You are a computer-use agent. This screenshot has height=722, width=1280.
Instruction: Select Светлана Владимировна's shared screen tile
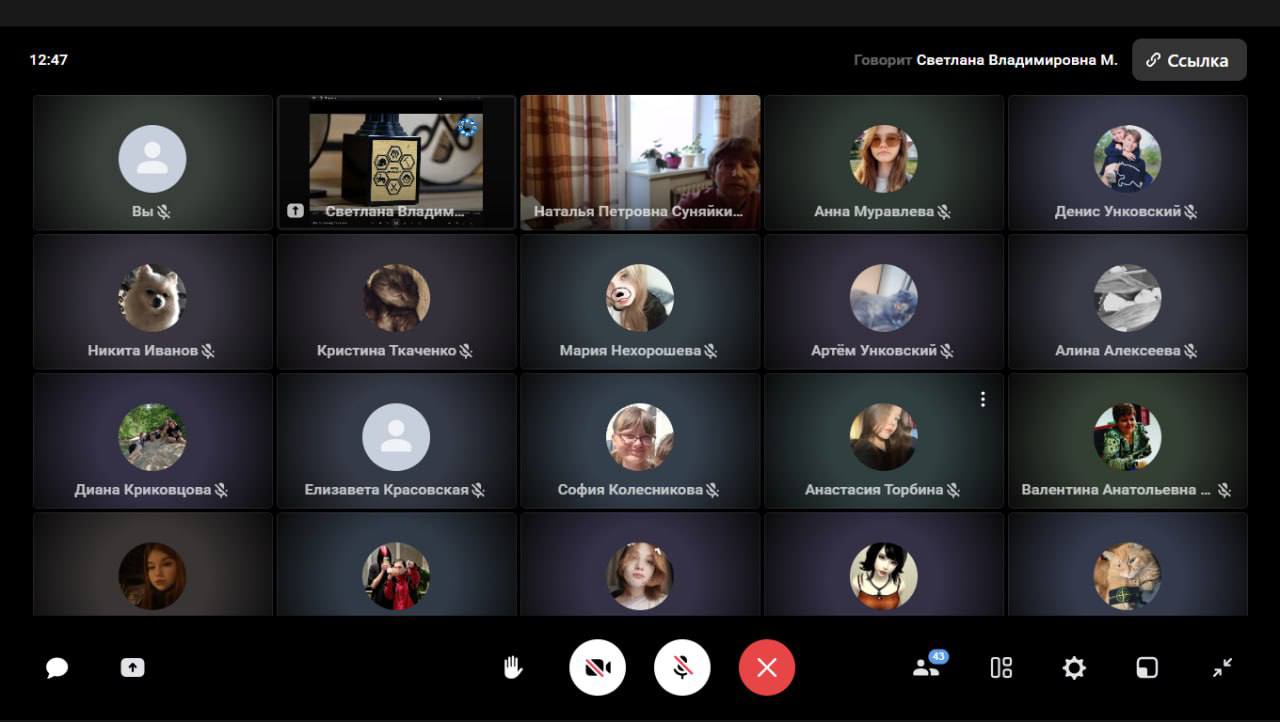[x=396, y=162]
